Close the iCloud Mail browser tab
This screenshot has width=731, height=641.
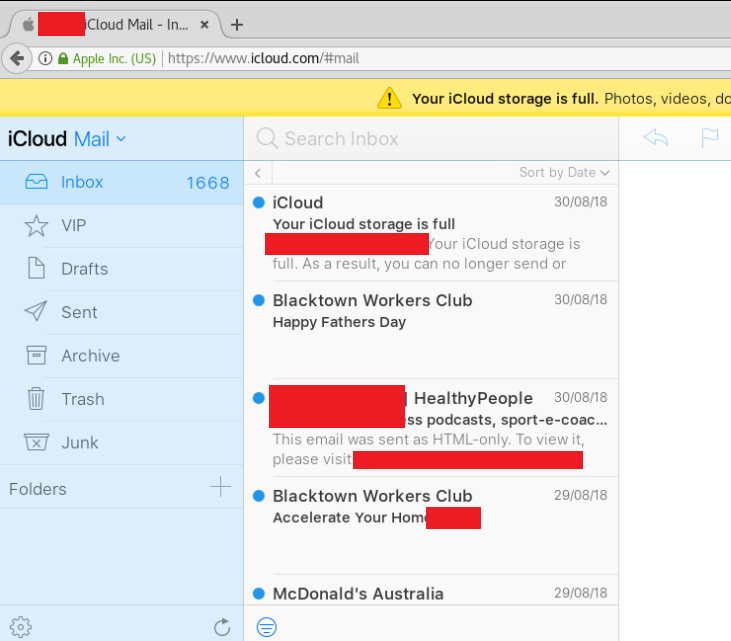pyautogui.click(x=204, y=25)
